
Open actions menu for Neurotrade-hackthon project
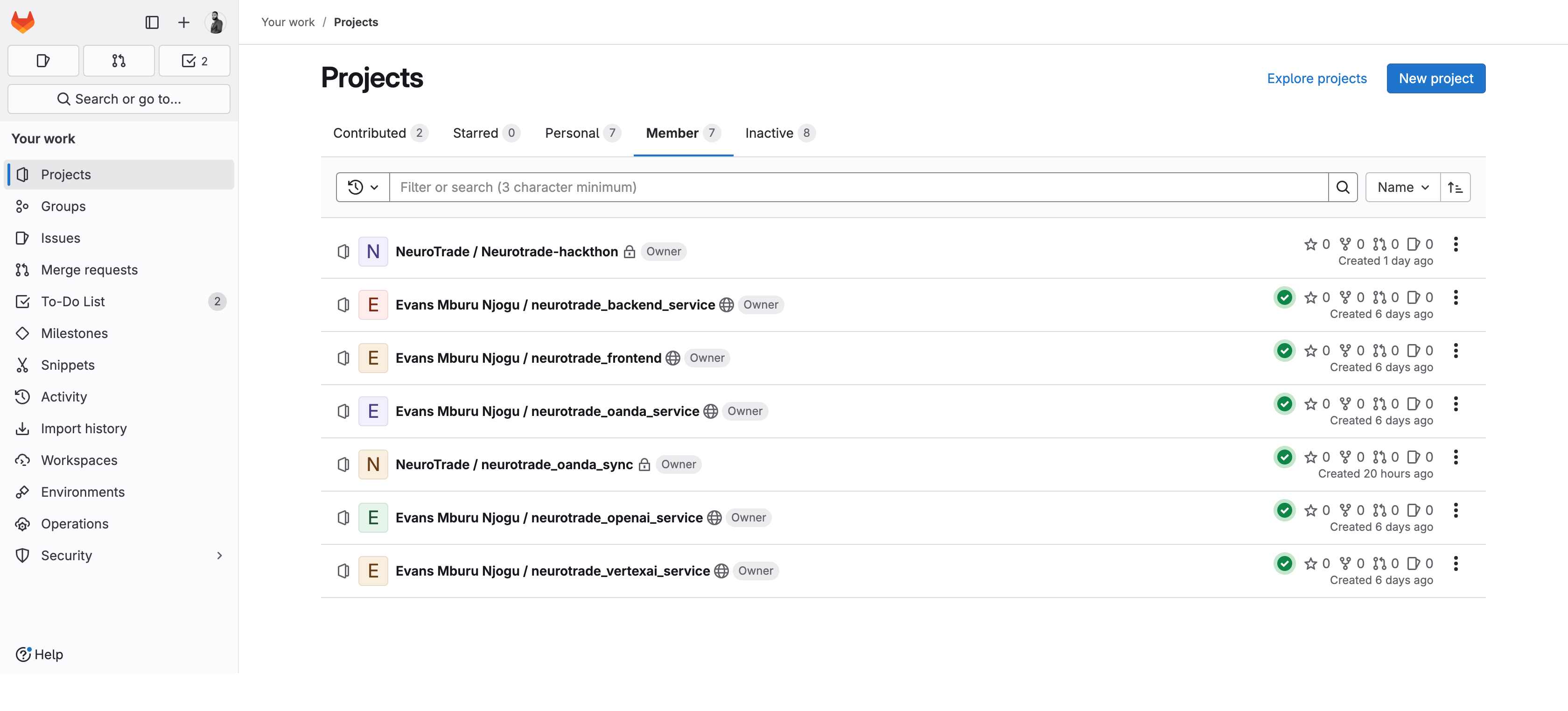[x=1456, y=245]
